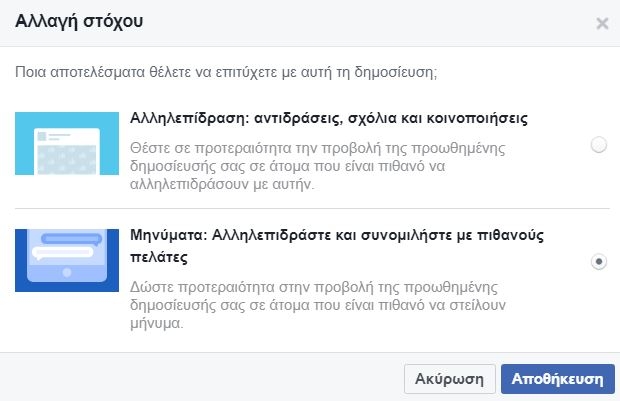Viewport: 620px width, 401px height.
Task: Close the Αλλαγή στόχου dialog
Action: click(602, 23)
